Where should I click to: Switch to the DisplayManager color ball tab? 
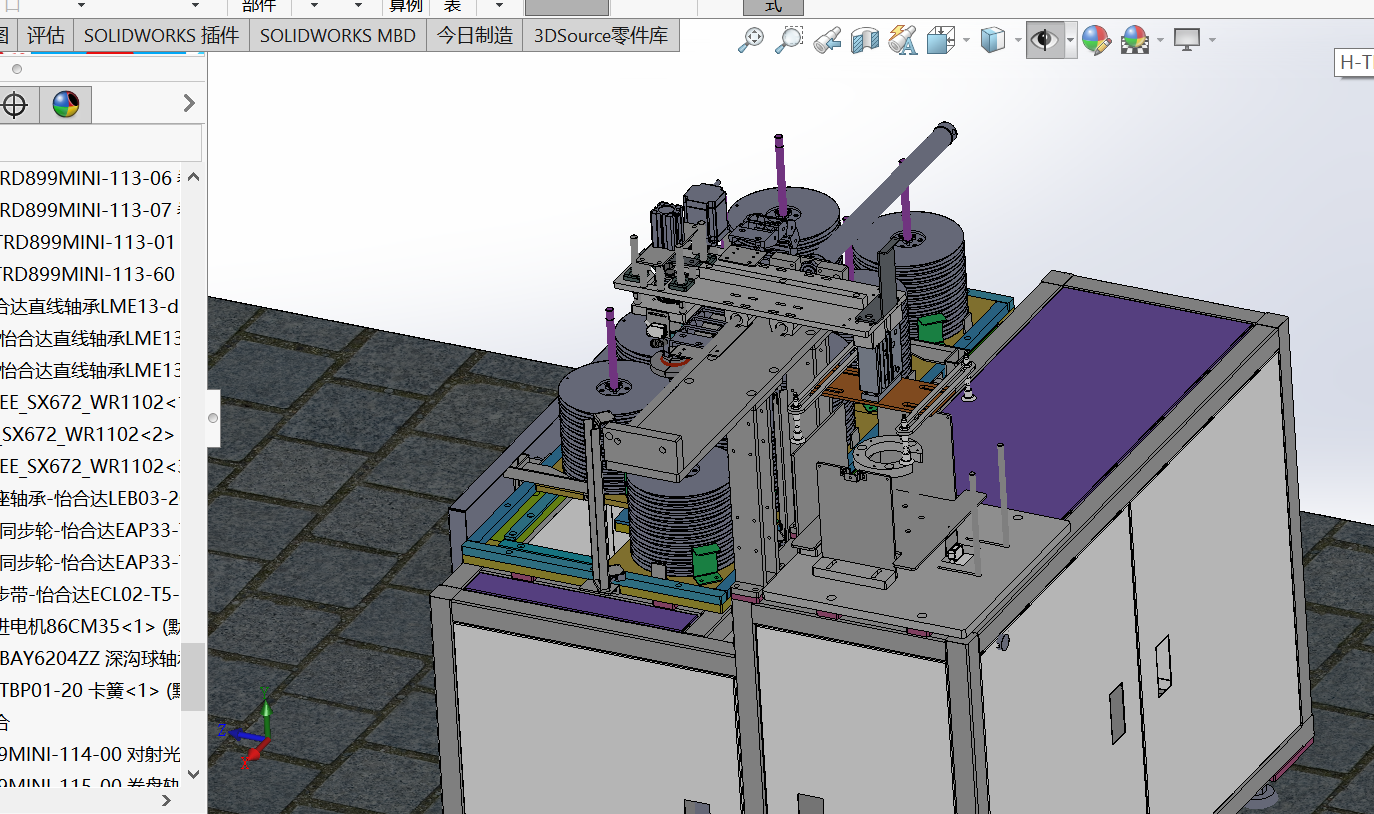click(x=66, y=104)
